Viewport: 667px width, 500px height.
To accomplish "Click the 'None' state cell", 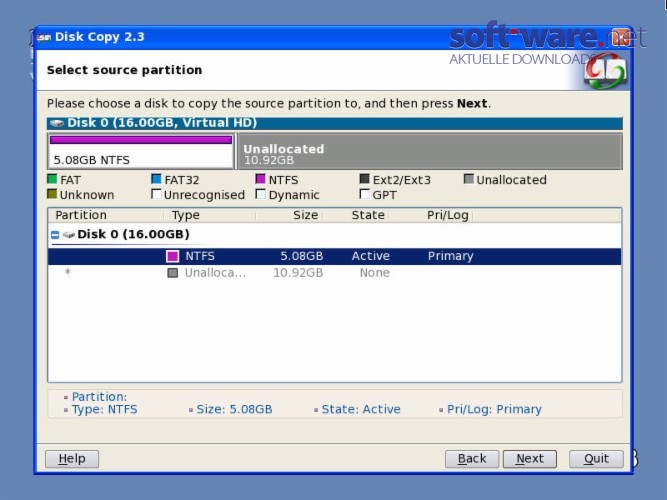I will (x=374, y=273).
